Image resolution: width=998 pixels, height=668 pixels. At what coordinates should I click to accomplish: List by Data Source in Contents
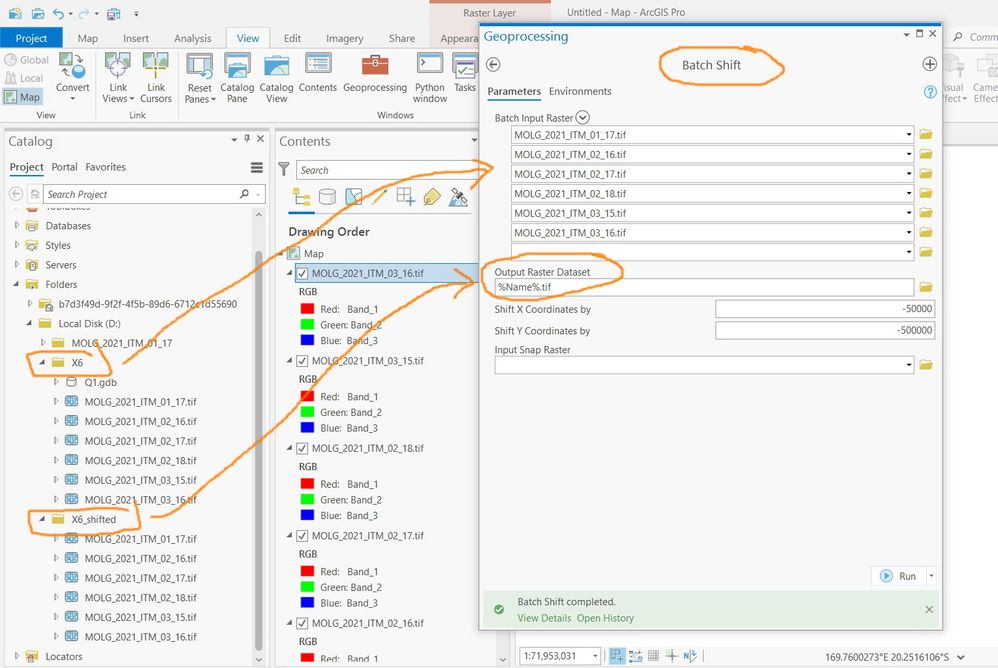(327, 197)
